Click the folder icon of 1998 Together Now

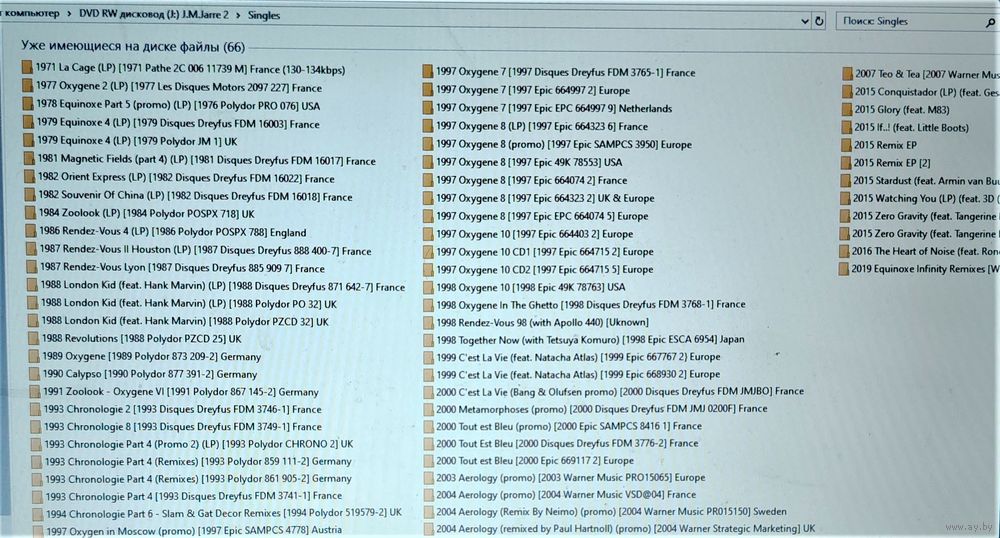pos(429,340)
